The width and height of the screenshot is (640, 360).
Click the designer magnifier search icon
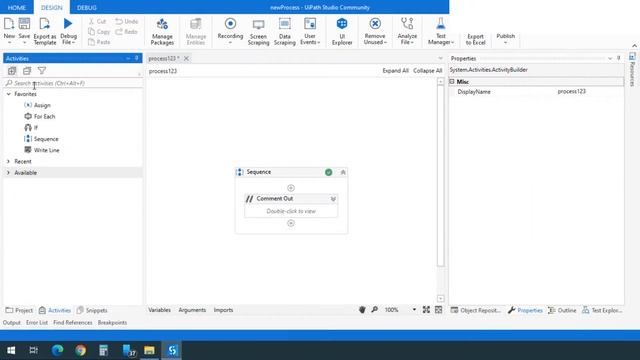point(374,310)
